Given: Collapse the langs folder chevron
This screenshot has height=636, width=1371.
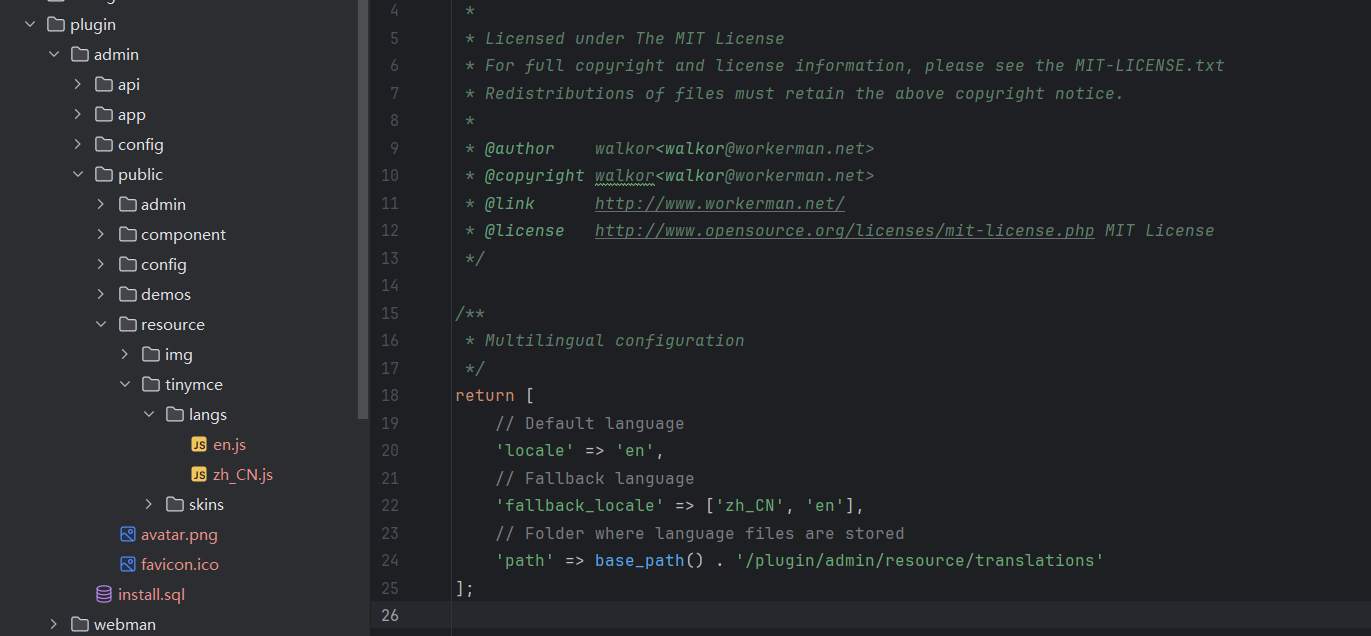Looking at the screenshot, I should point(149,414).
